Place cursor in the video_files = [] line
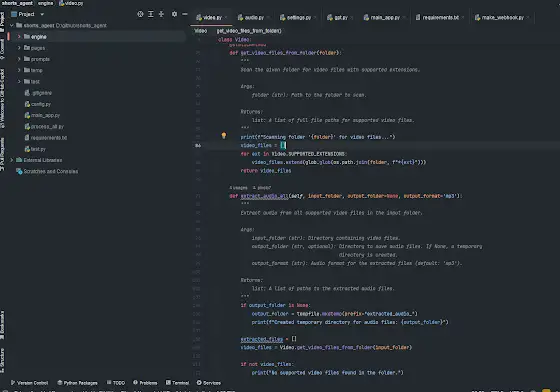The width and height of the screenshot is (560, 392). pyautogui.click(x=263, y=145)
